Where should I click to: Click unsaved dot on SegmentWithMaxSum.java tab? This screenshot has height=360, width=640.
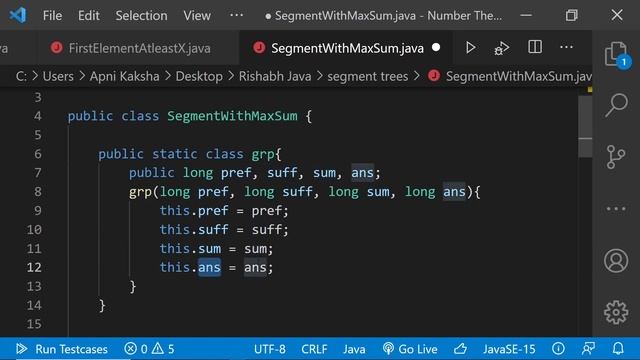coord(436,47)
